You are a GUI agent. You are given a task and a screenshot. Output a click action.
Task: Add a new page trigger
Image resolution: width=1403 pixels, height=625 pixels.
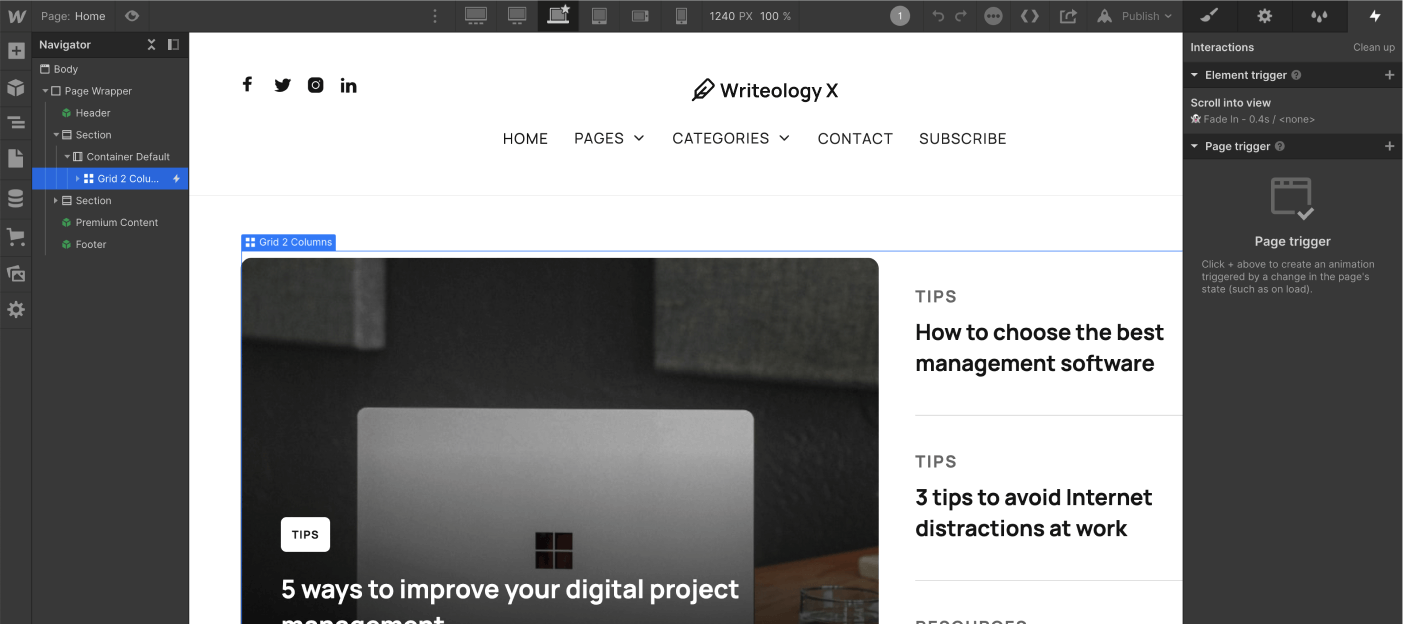click(1389, 146)
